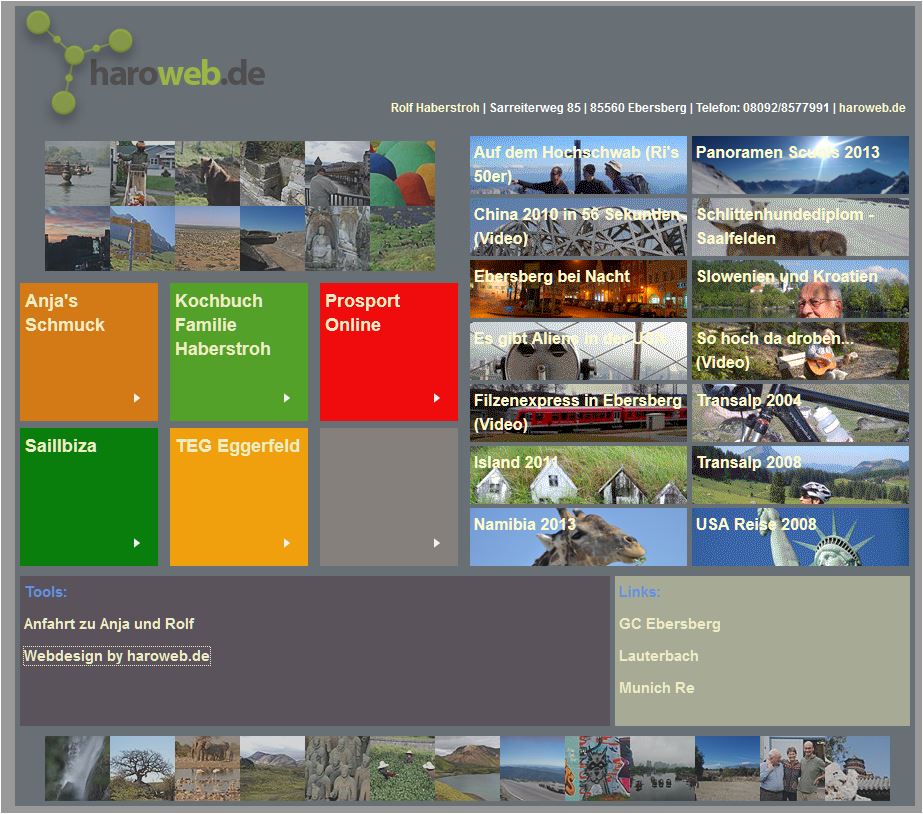
Task: Open the Schlittenhundediplom Saalfelden banner
Action: point(800,227)
